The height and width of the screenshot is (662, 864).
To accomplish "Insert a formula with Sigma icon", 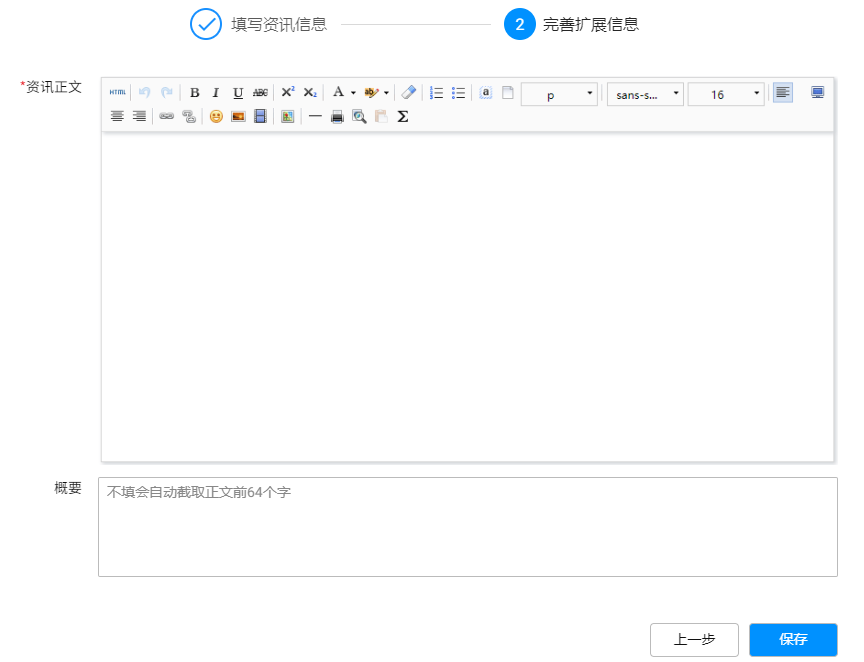I will [403, 116].
